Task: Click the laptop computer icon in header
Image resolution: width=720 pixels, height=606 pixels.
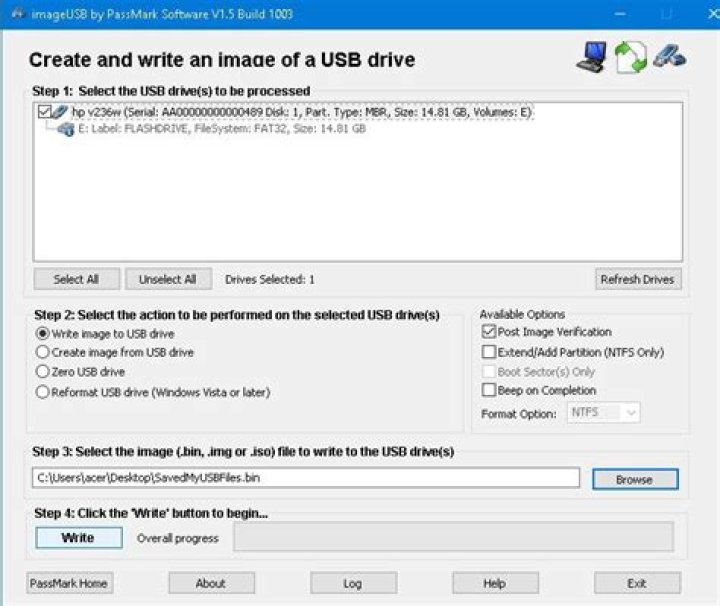Action: (591, 57)
